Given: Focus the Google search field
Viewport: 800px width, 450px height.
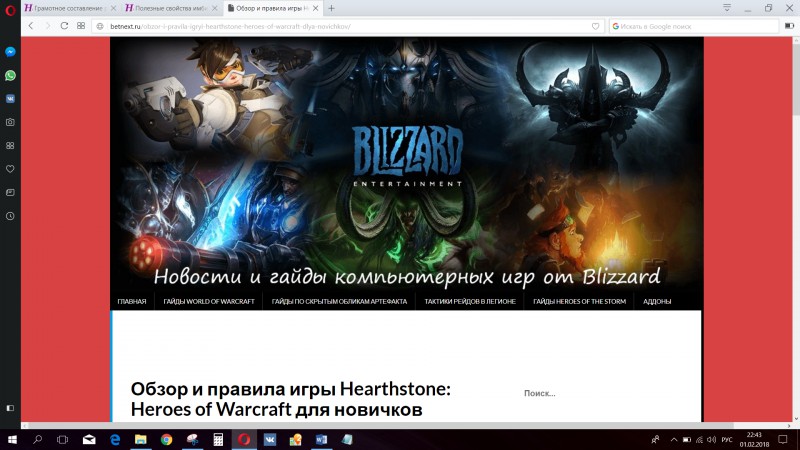Looking at the screenshot, I should point(694,27).
